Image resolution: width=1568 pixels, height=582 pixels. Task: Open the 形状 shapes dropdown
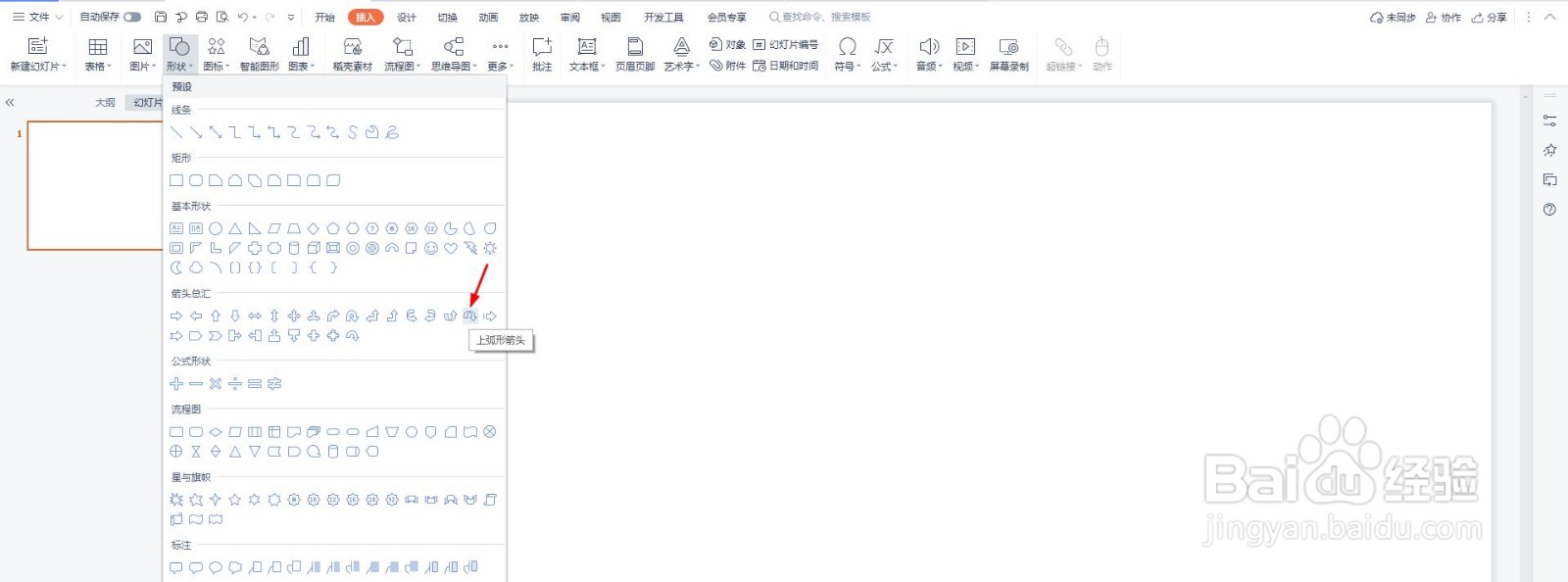pos(179,54)
